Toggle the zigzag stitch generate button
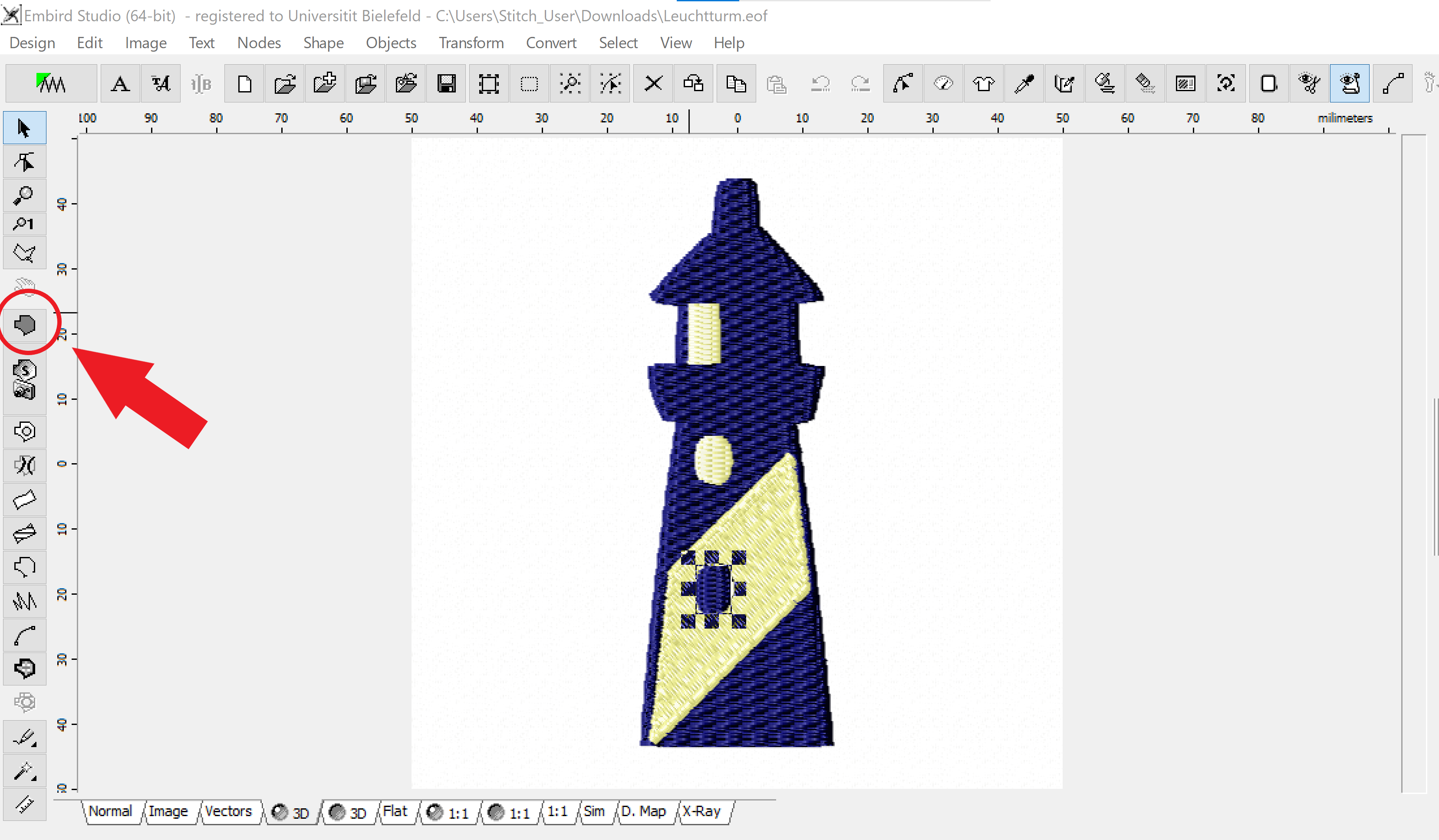 click(51, 84)
